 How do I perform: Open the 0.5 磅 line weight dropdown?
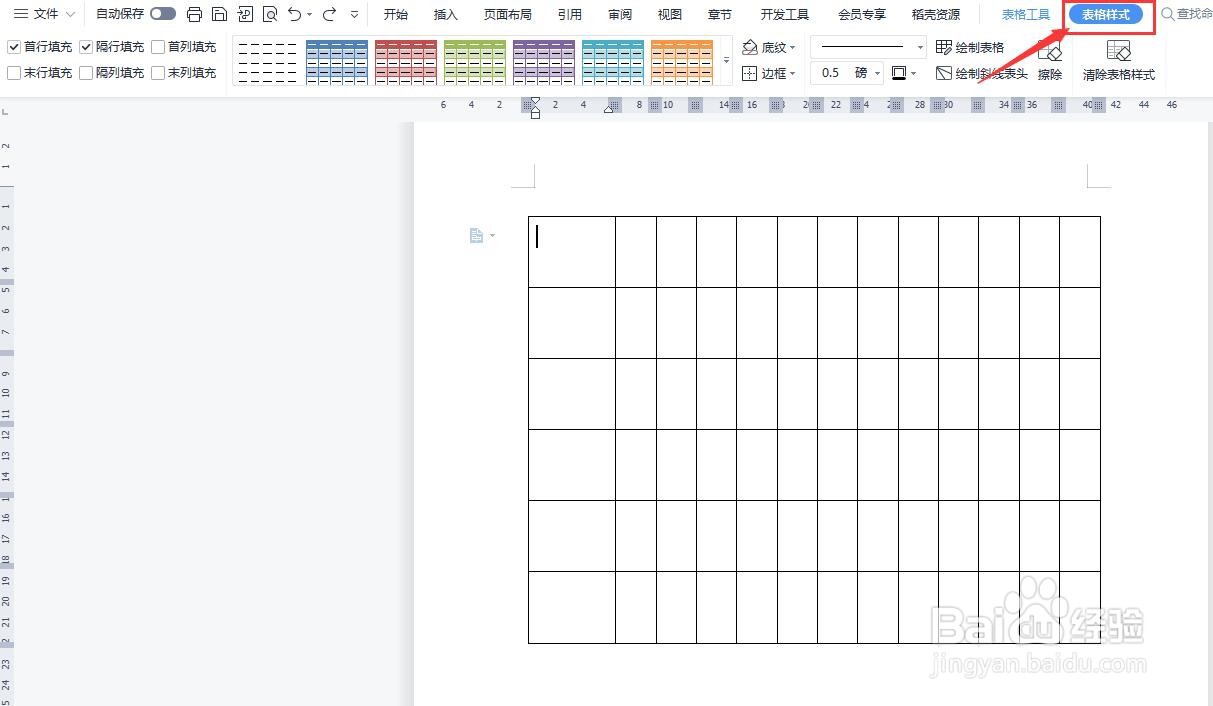coord(878,73)
